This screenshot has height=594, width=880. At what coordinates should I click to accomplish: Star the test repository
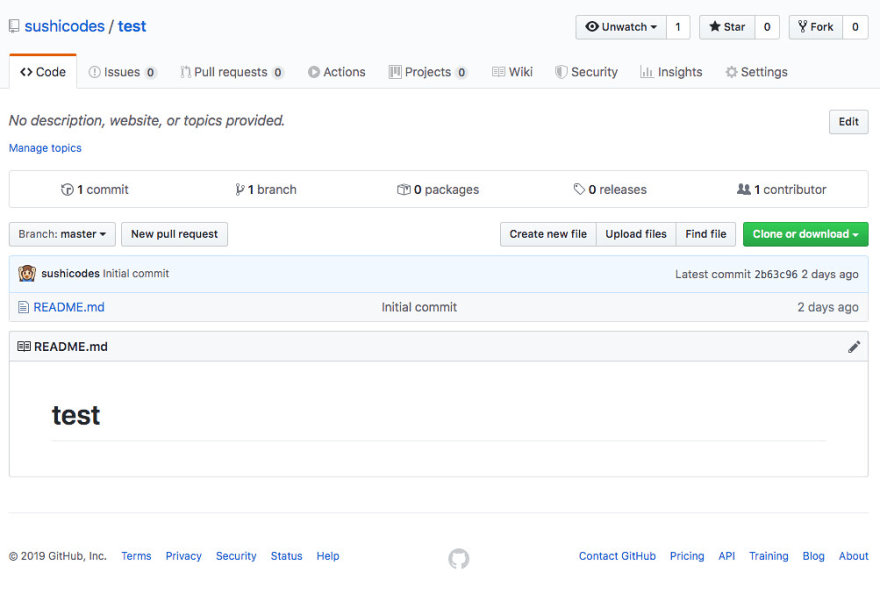[x=727, y=27]
